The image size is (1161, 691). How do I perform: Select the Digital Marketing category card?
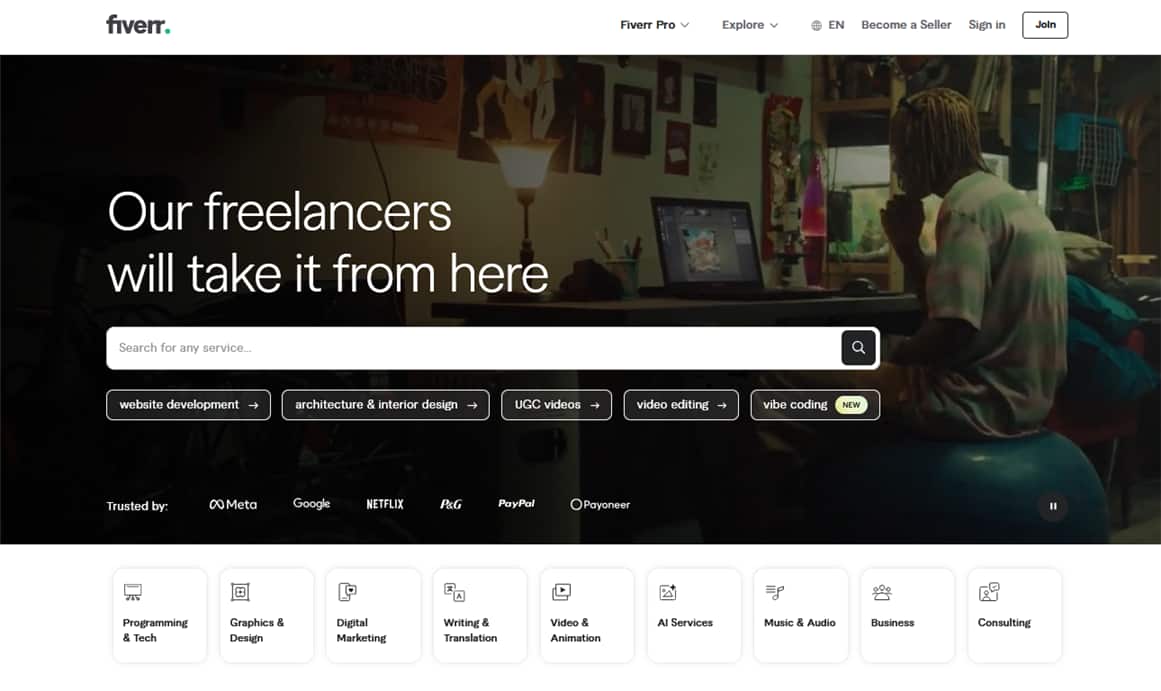pos(373,615)
